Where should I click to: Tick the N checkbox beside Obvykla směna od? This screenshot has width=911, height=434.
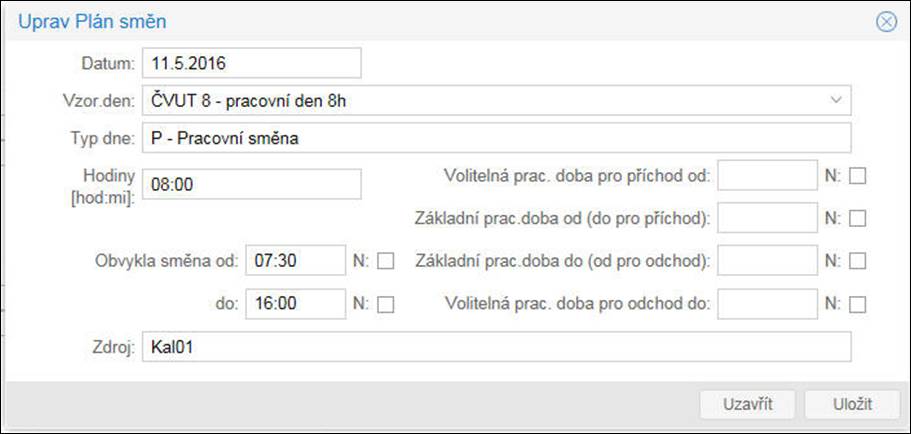click(x=386, y=261)
